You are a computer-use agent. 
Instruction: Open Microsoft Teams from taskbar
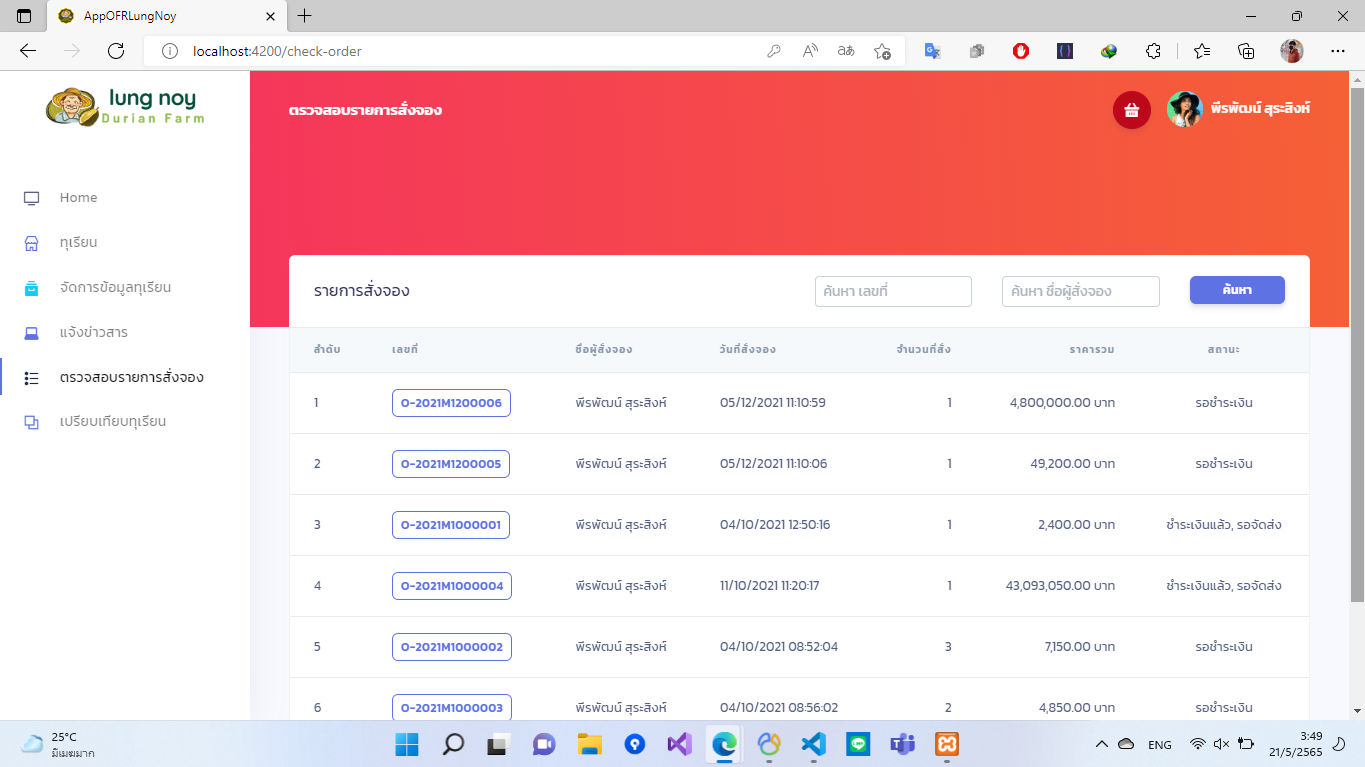tap(903, 744)
